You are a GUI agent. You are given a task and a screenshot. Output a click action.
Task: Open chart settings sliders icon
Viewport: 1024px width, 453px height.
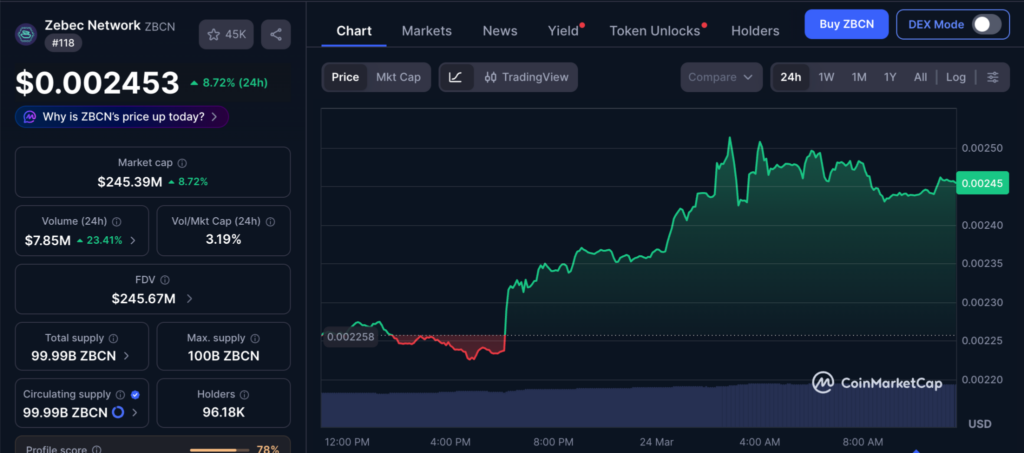[992, 77]
